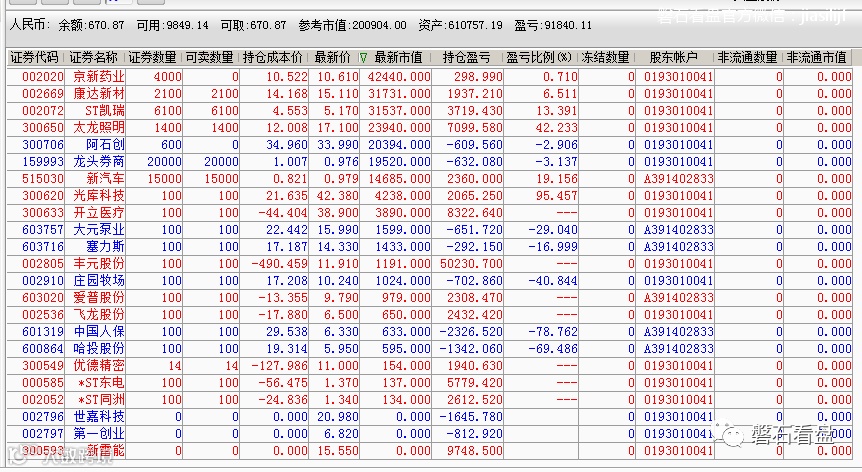Click loss value -2326.520 cell
The image size is (862, 472).
tap(471, 332)
